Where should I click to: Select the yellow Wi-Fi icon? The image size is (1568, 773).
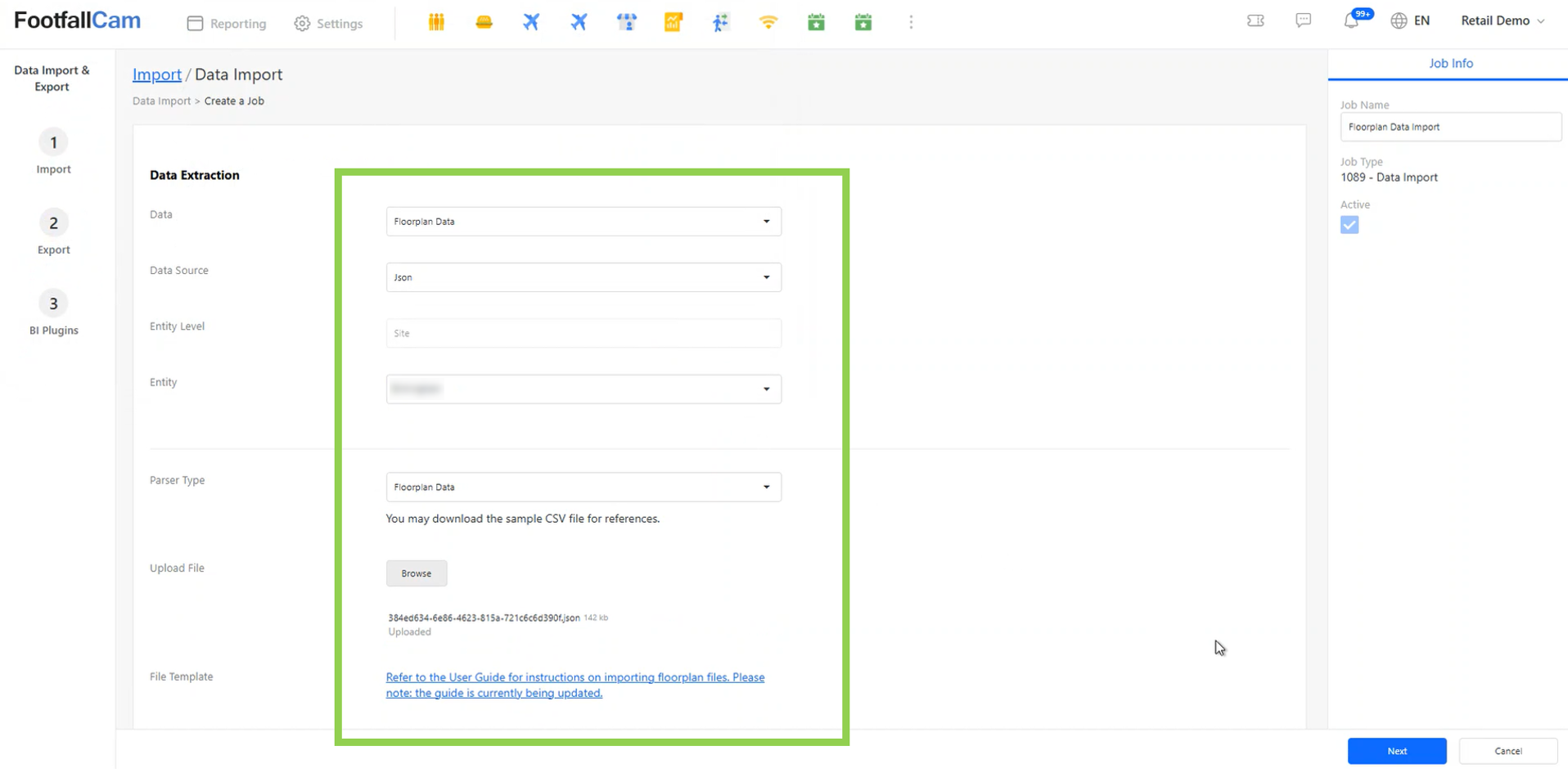tap(768, 22)
